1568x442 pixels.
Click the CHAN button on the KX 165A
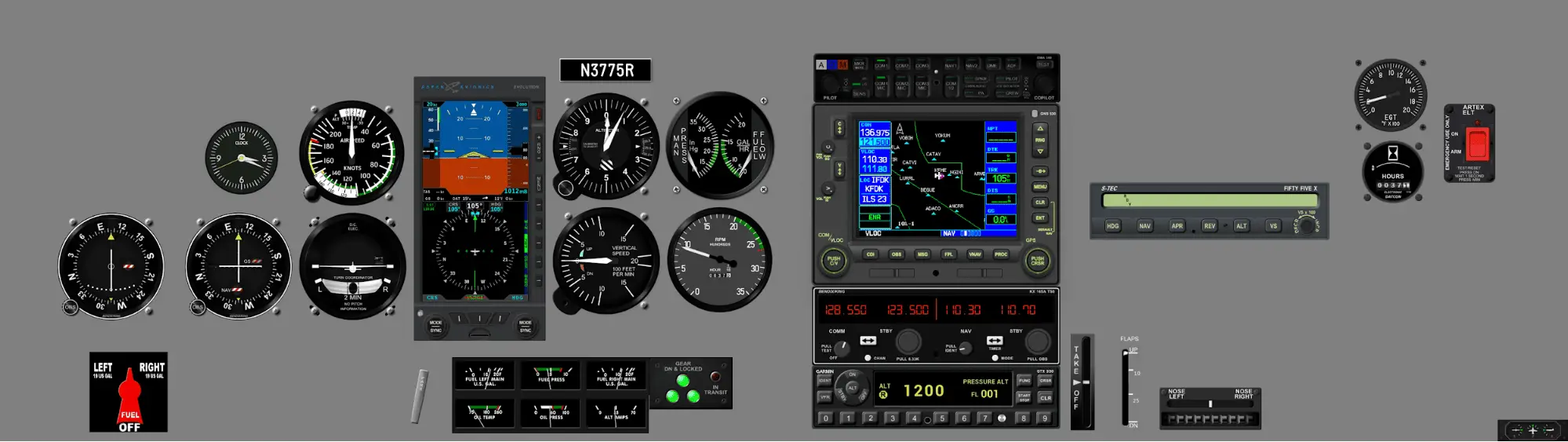868,358
